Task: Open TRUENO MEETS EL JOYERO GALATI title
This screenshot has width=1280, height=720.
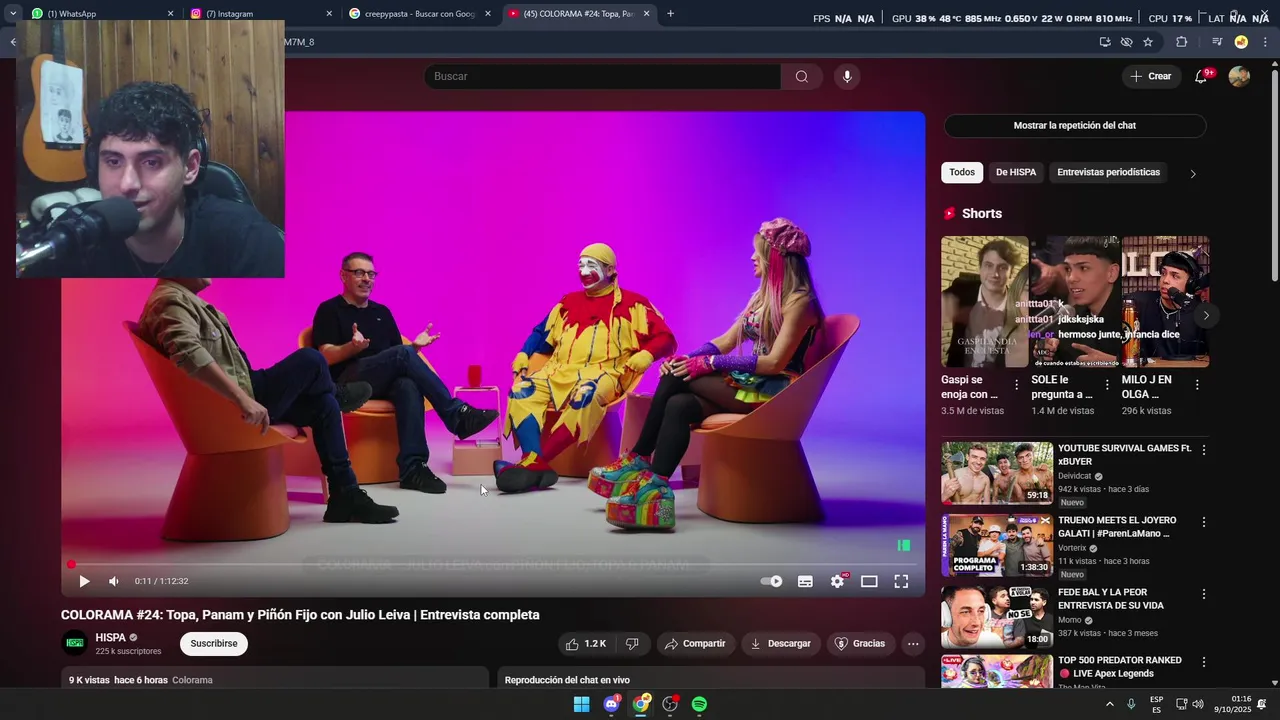Action: coord(1117,527)
